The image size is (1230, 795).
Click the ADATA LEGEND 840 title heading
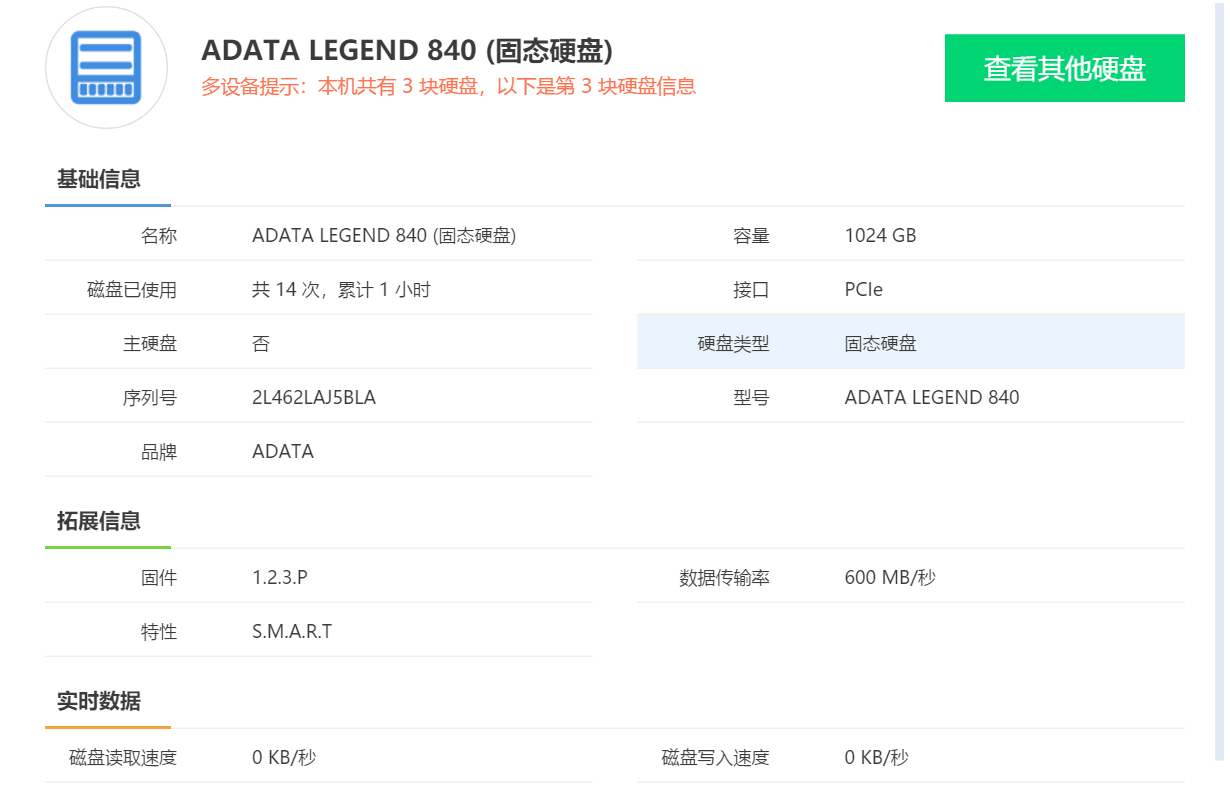point(407,50)
